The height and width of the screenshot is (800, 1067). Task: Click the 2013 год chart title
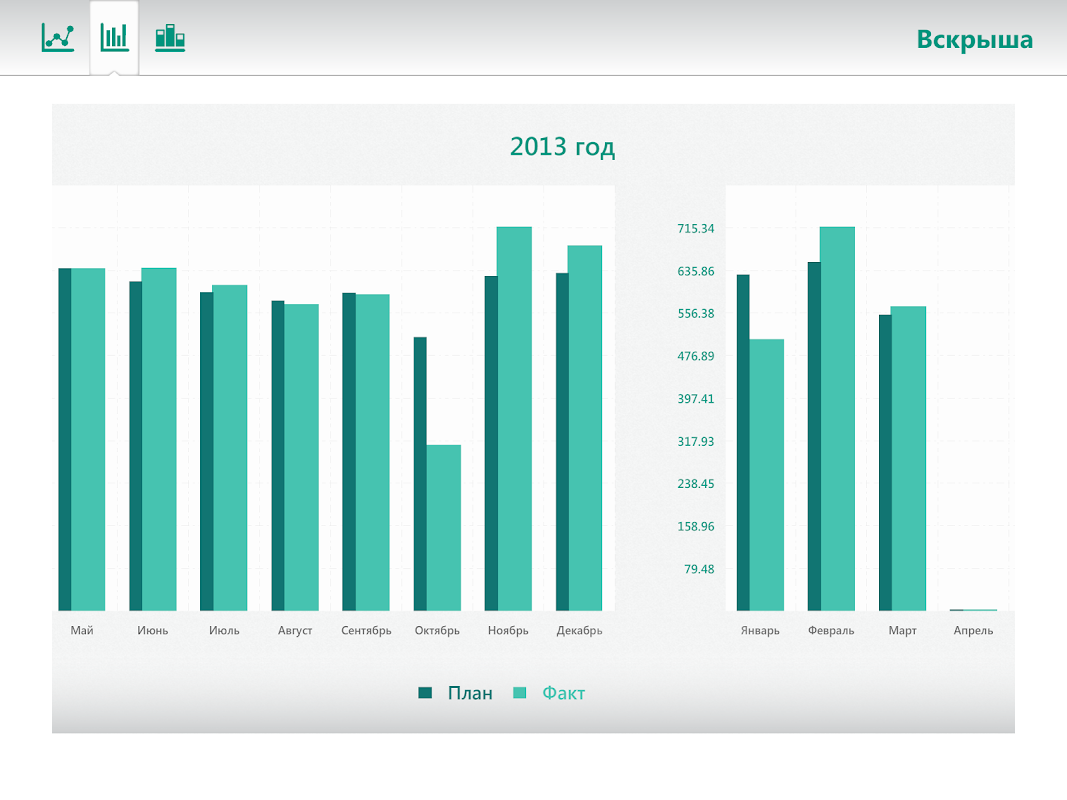[562, 146]
